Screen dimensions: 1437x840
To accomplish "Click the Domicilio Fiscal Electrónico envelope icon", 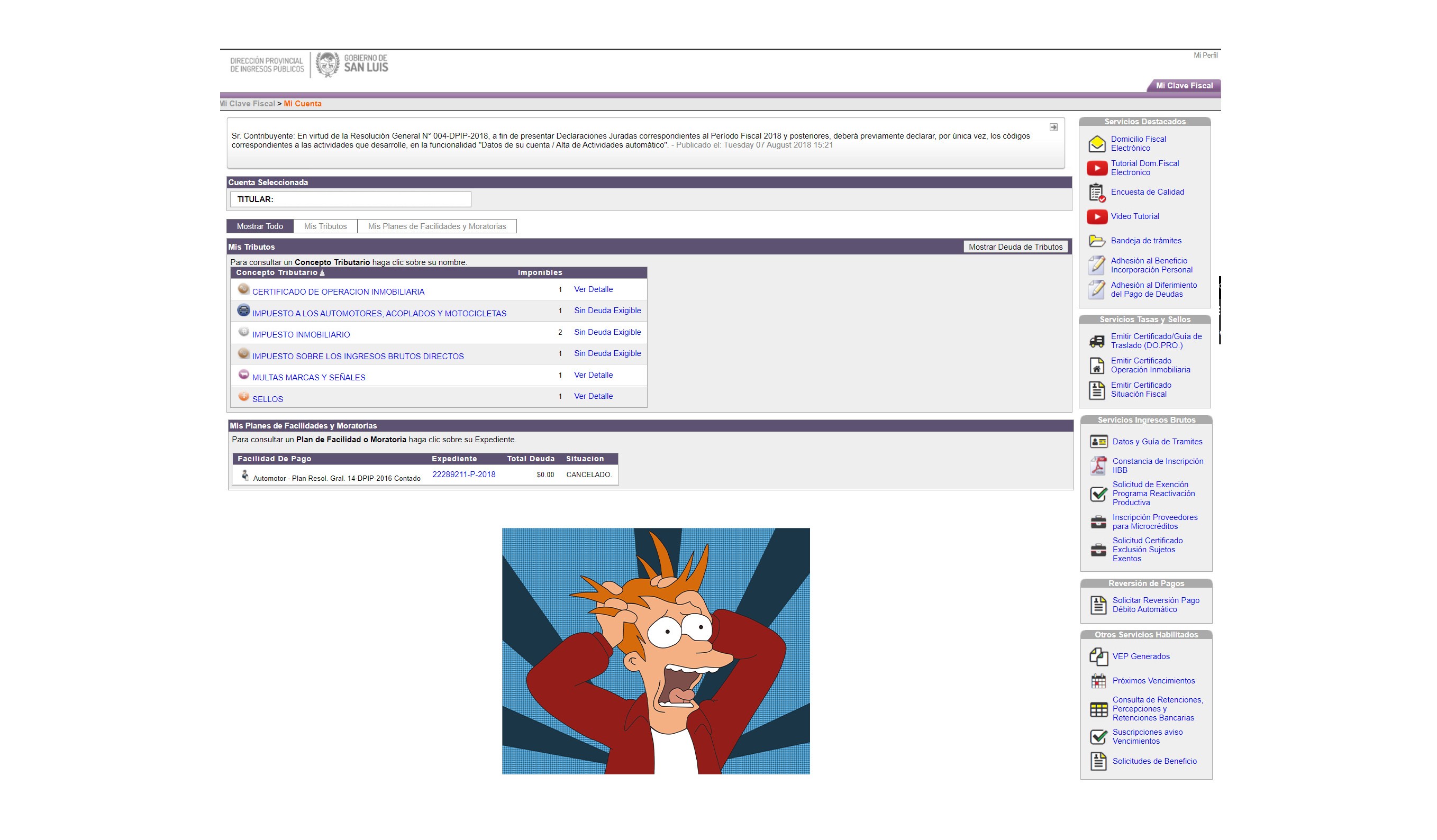I will point(1097,144).
